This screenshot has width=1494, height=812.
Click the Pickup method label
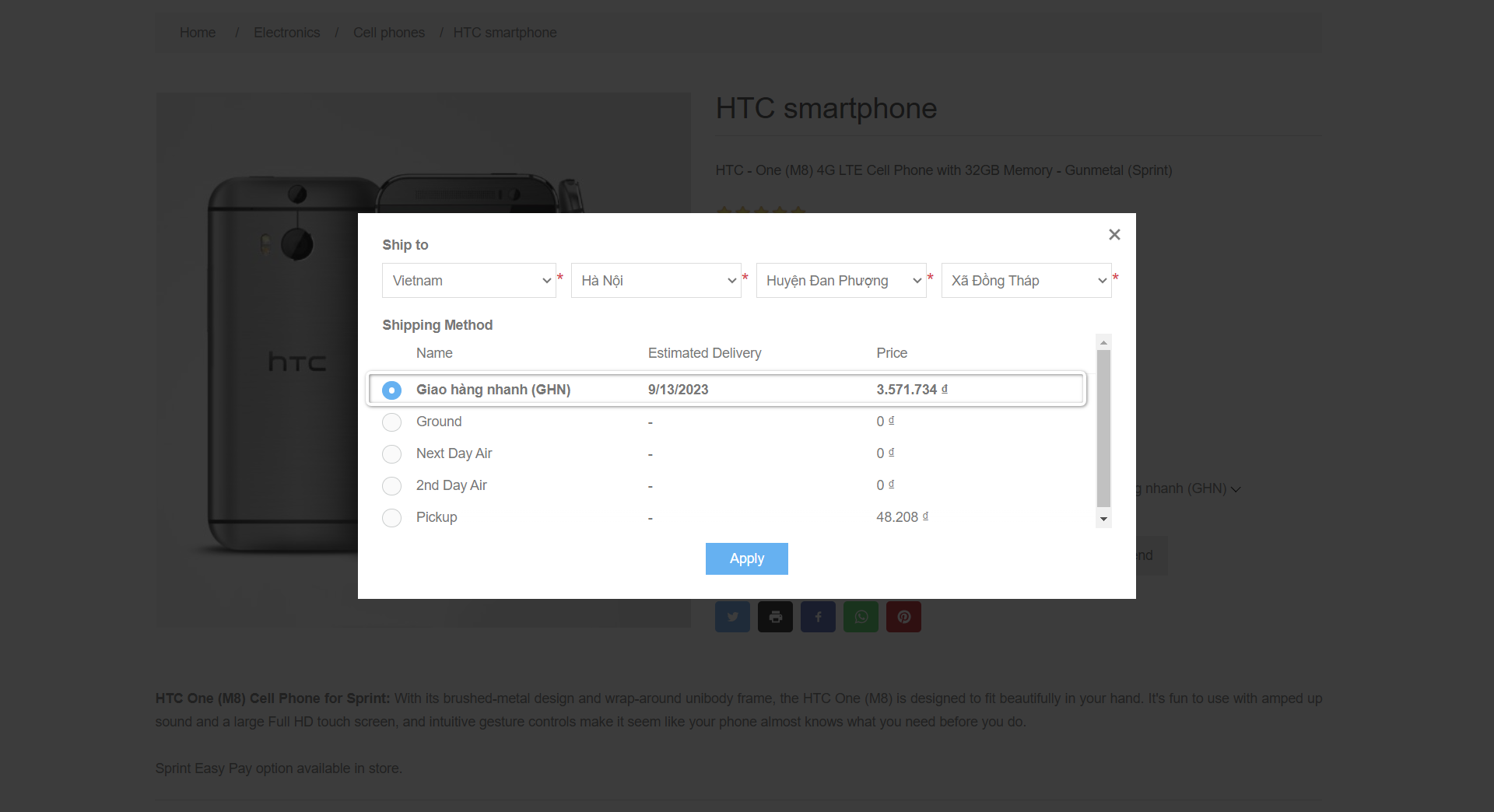coord(437,517)
